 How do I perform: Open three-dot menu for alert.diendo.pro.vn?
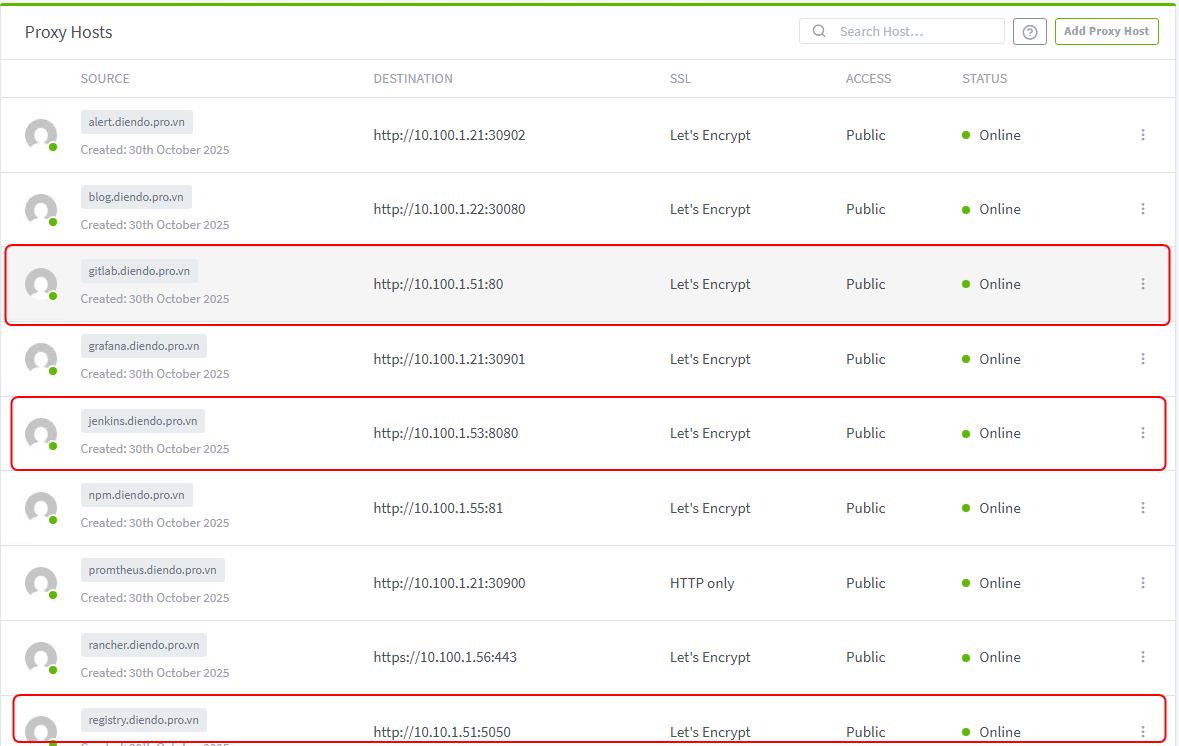(1143, 135)
